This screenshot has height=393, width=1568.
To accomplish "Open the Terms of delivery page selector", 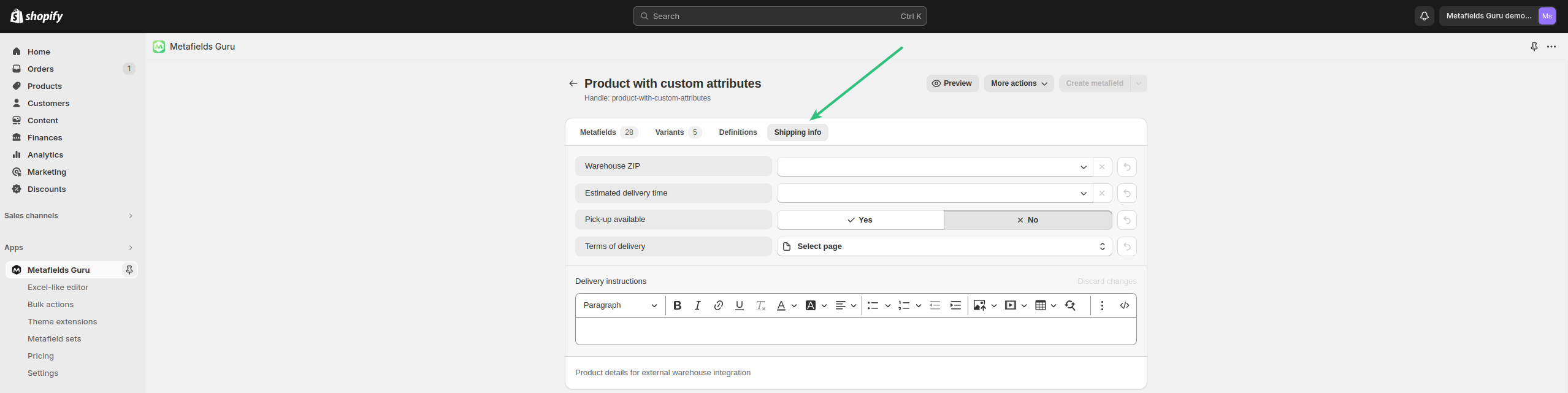I will [x=944, y=246].
